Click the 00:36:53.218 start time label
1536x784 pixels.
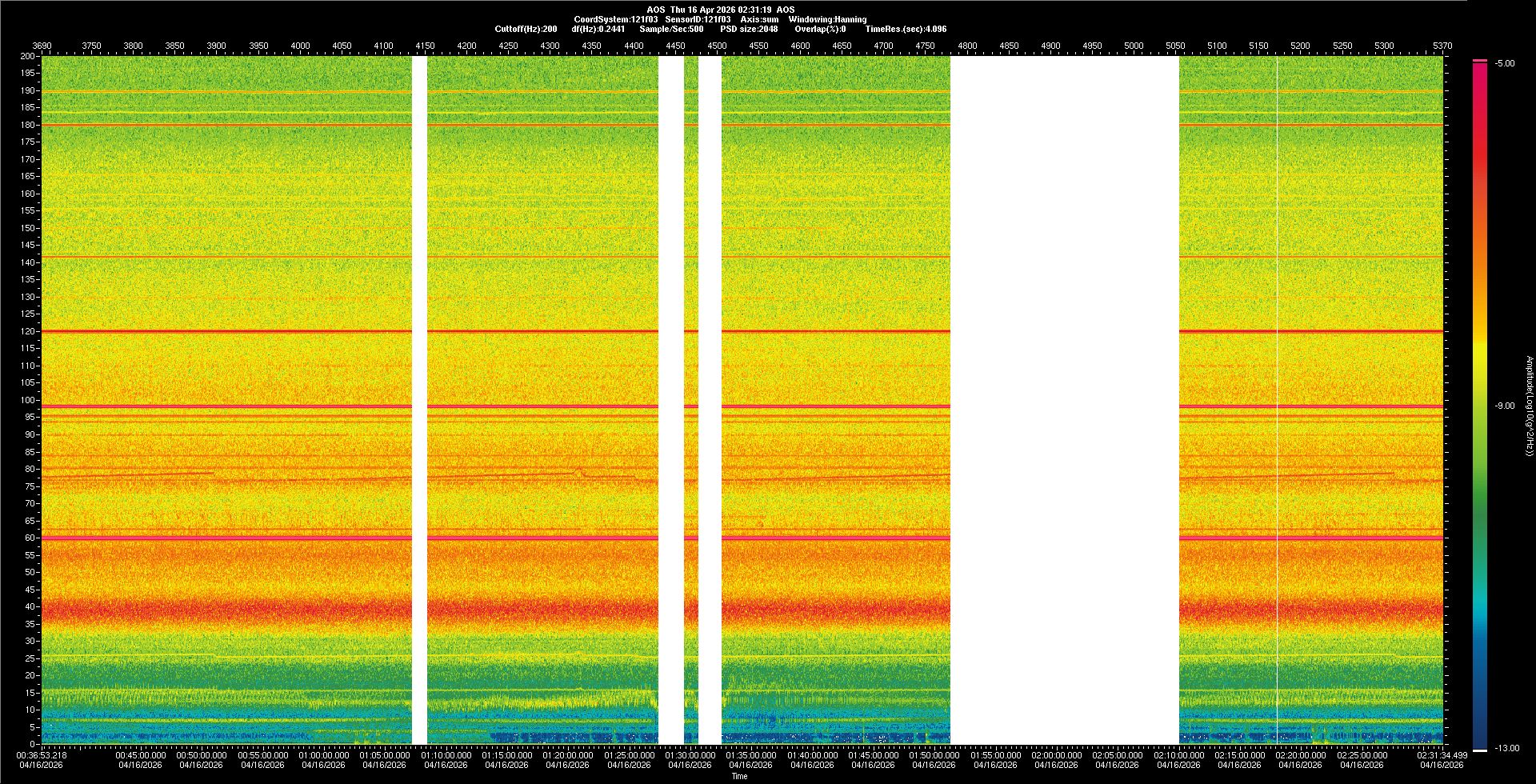pos(42,755)
